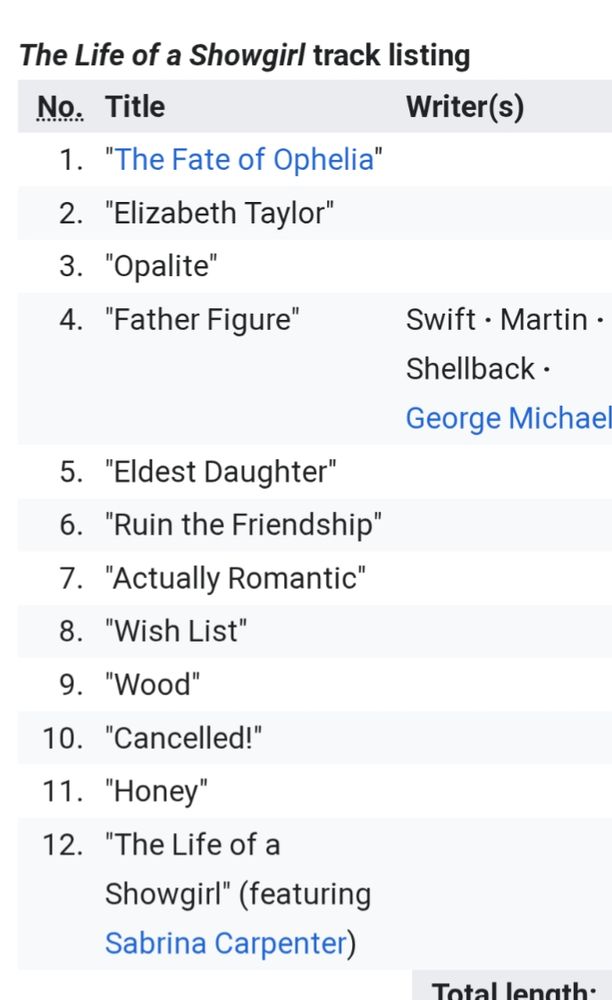The image size is (612, 1000).
Task: Open the George Michael link
Action: tap(509, 418)
